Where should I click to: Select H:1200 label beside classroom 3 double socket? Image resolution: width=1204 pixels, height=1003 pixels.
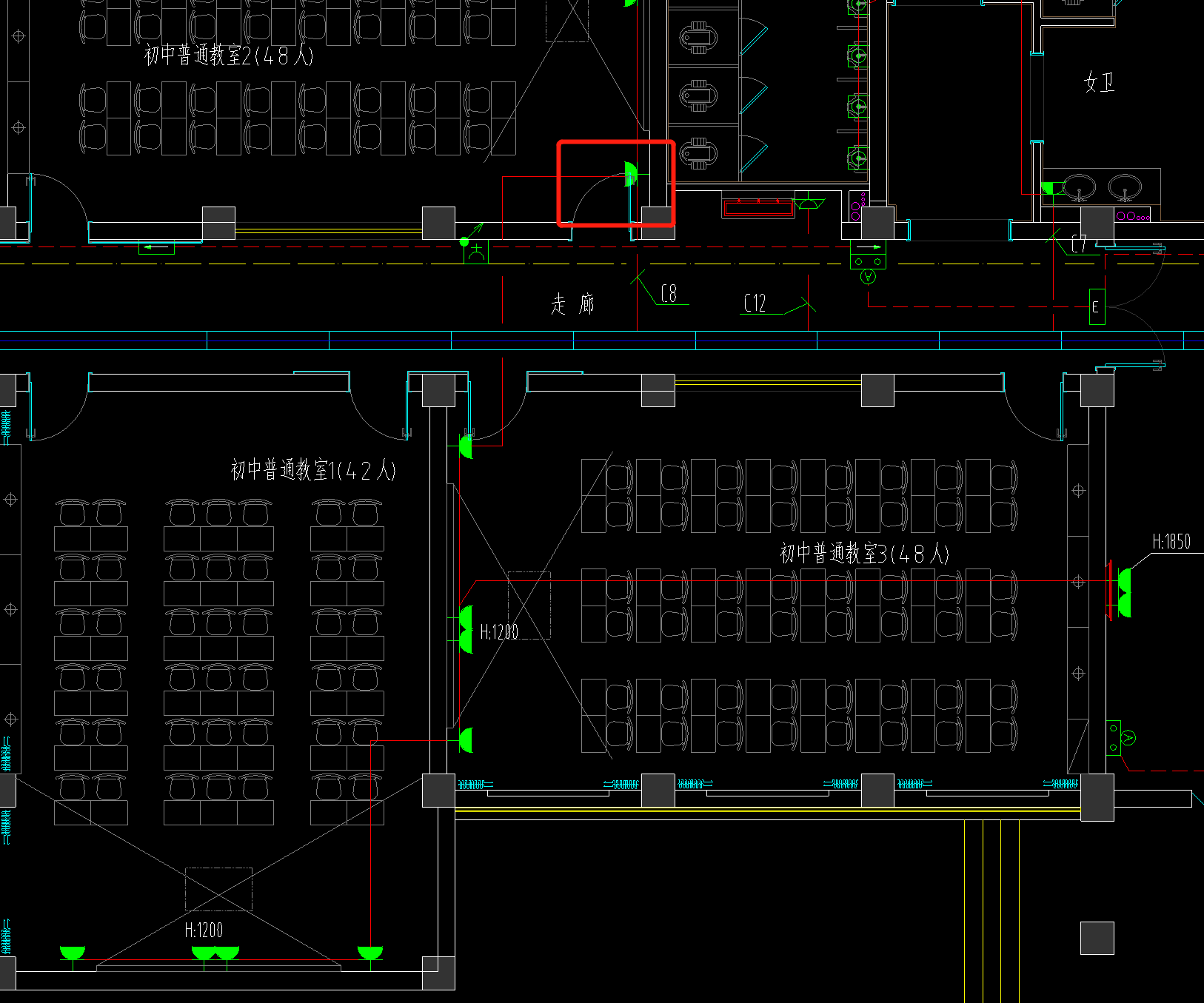[x=499, y=632]
